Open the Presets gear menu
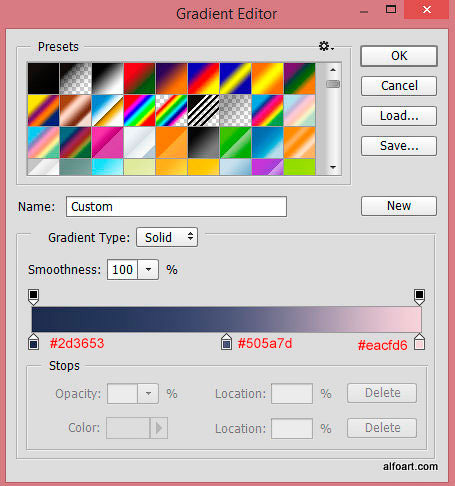The image size is (455, 486). [326, 46]
